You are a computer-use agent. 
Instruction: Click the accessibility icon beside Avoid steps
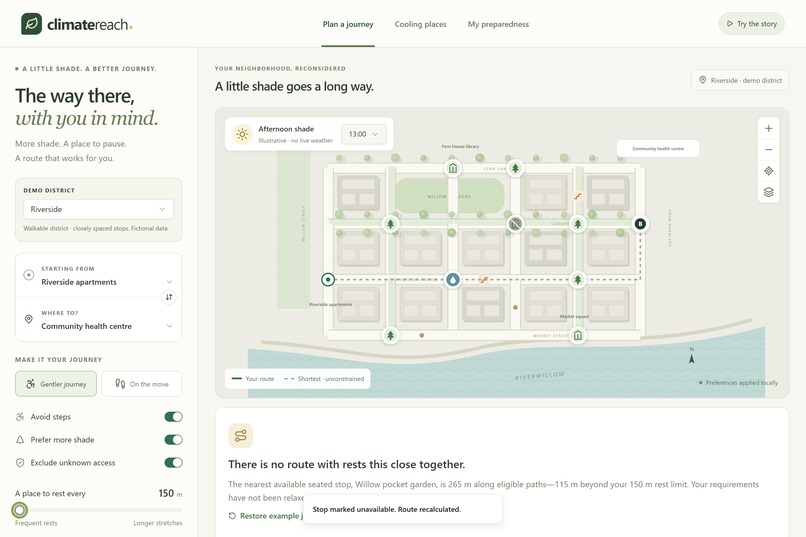tap(20, 417)
